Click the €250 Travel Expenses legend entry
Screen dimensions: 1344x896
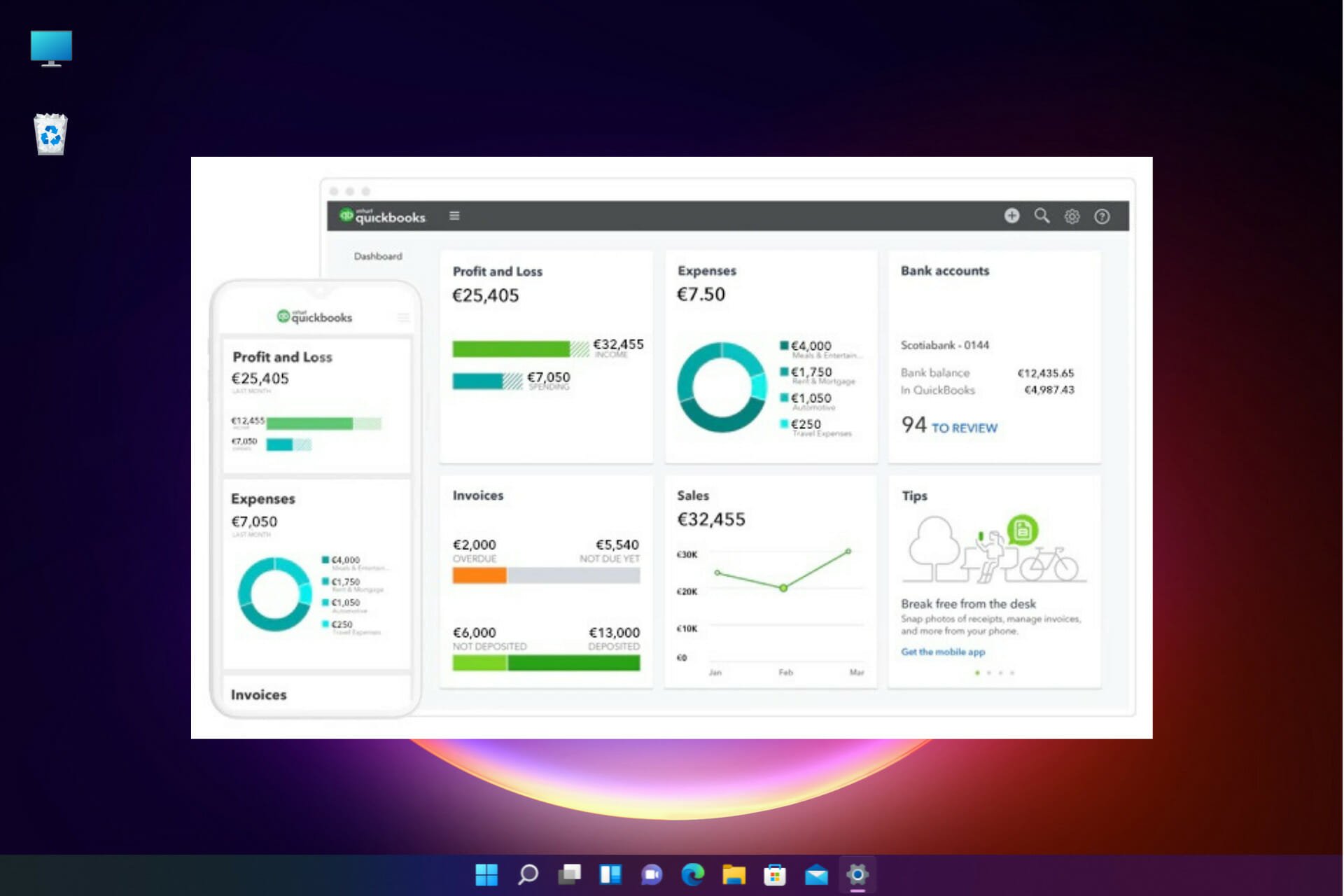815,428
